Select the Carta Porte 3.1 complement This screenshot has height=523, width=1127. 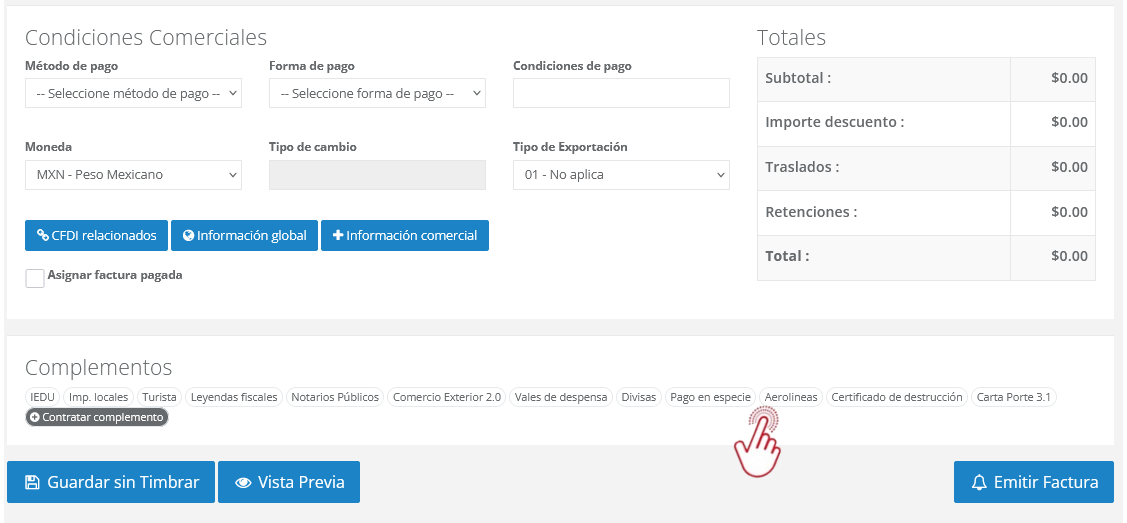[1013, 397]
